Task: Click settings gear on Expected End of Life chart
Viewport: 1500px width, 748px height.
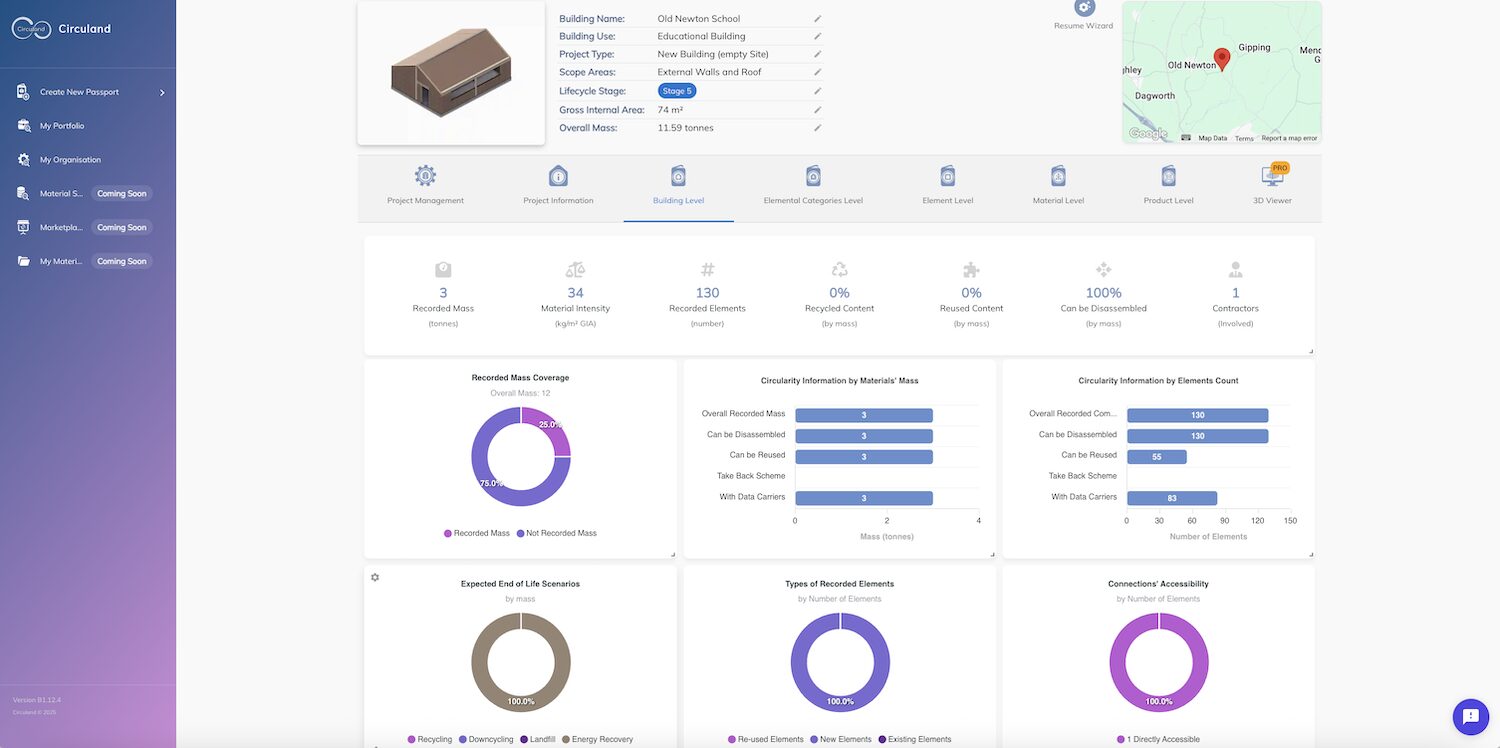Action: coord(375,577)
